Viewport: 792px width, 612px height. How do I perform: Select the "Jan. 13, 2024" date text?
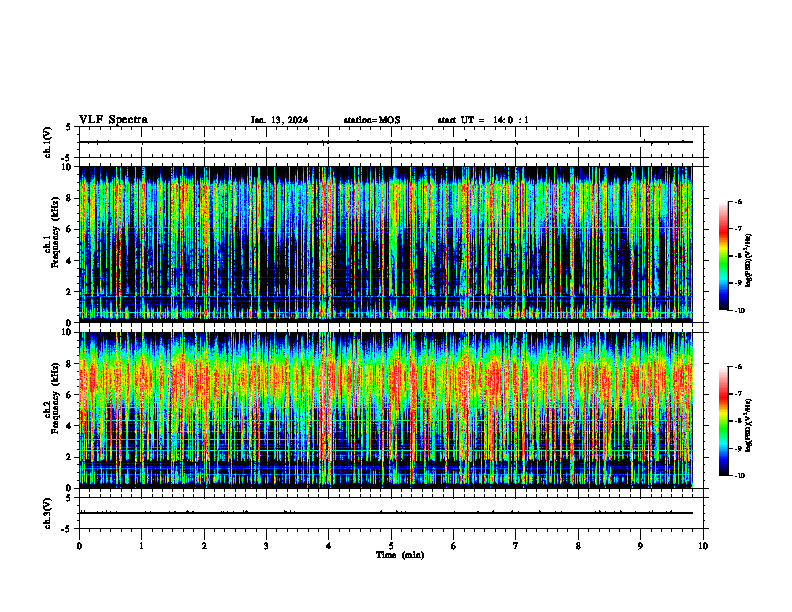(x=279, y=120)
